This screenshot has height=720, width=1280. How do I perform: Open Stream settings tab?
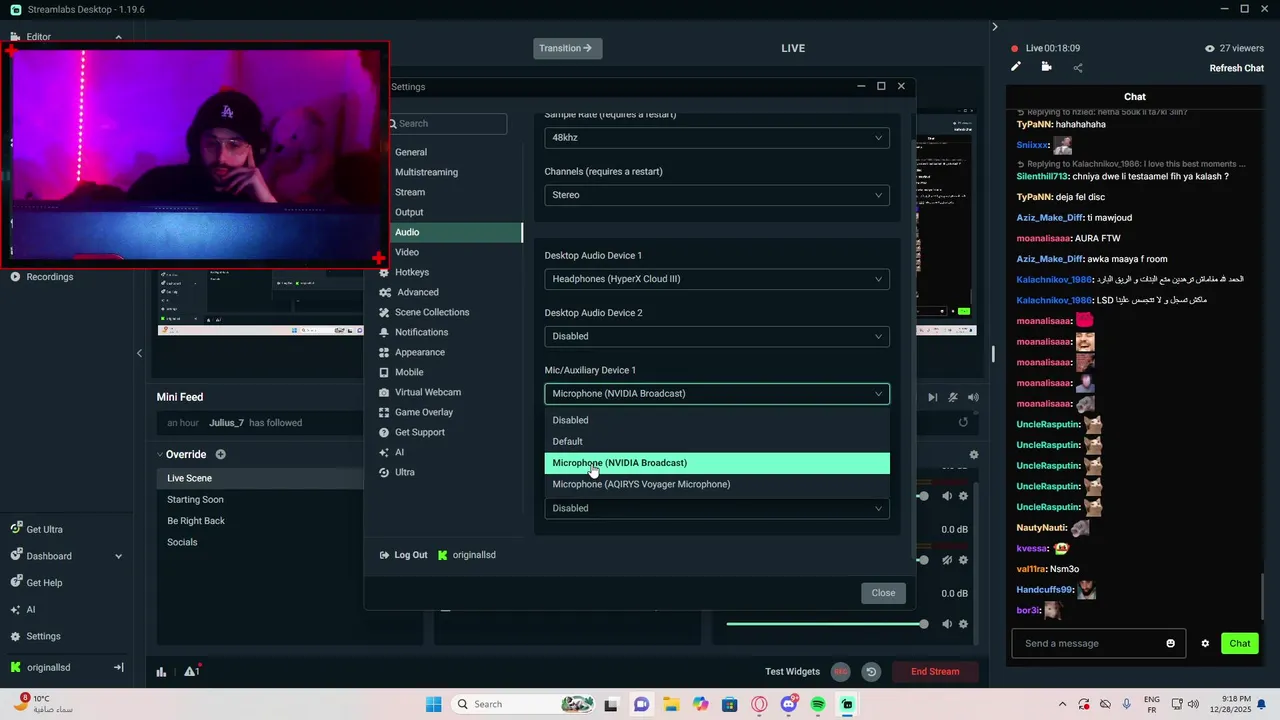coord(410,192)
